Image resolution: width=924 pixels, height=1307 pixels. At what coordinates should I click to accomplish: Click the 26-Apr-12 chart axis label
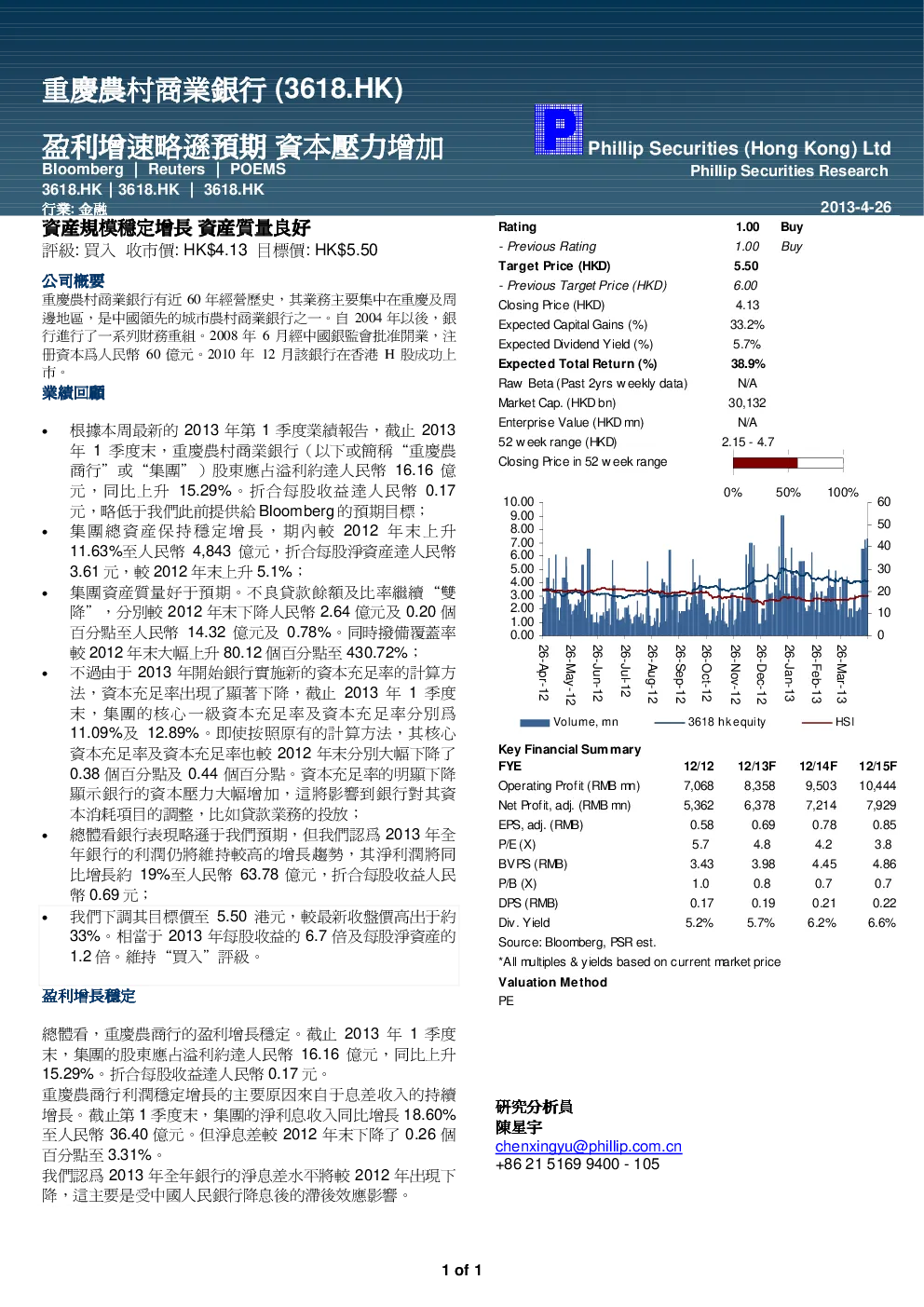(543, 673)
